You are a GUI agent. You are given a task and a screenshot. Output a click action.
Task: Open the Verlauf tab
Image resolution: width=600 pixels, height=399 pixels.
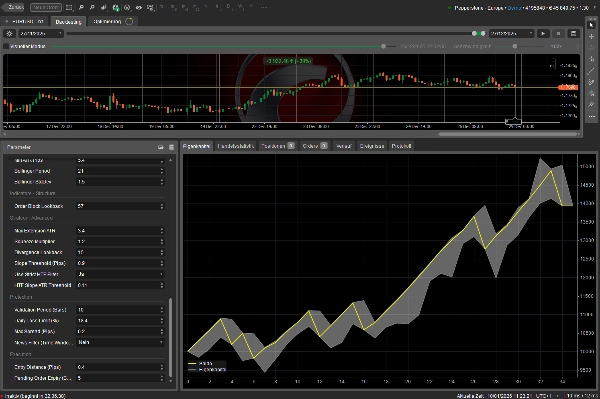(343, 146)
